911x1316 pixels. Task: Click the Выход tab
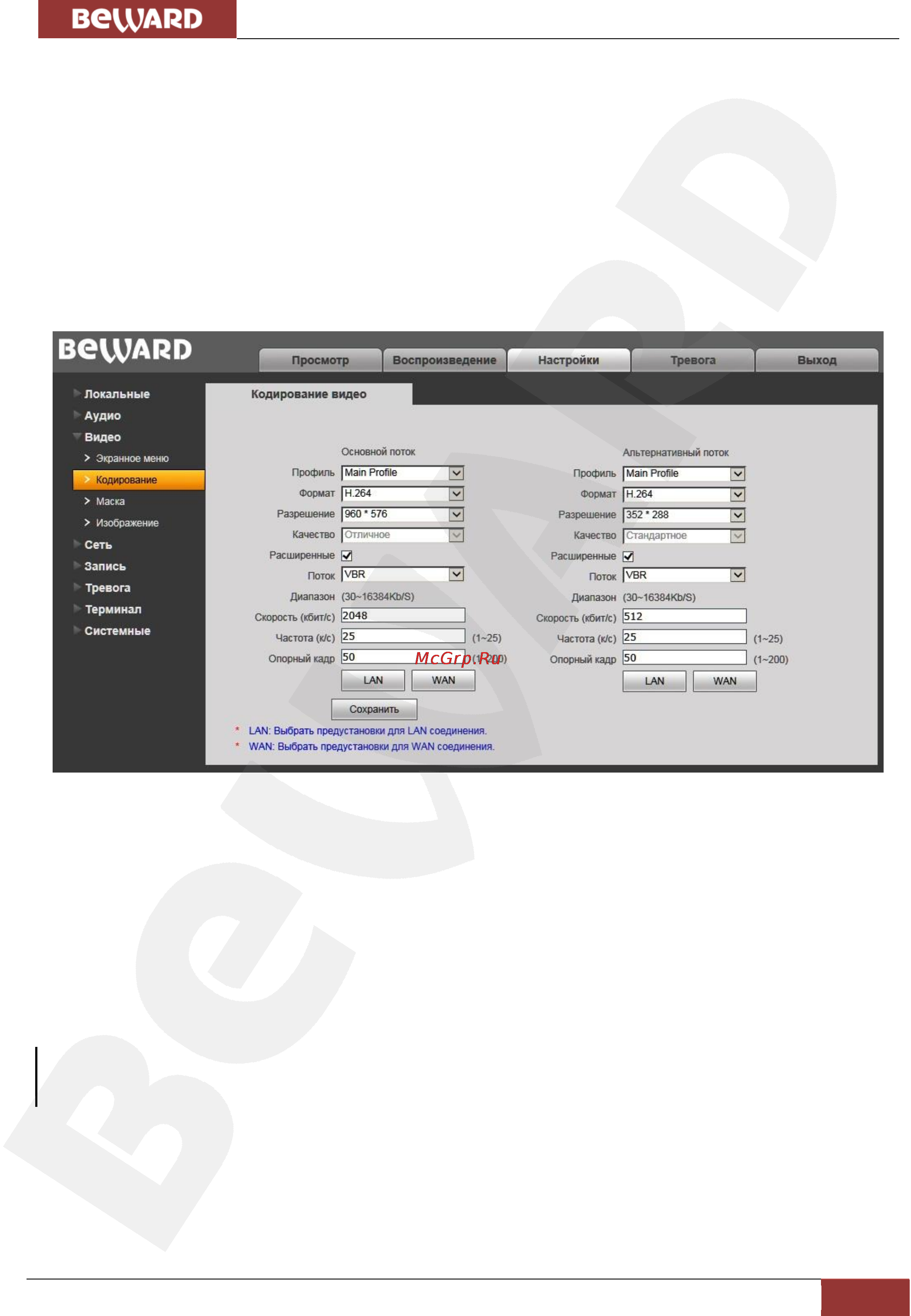pos(817,360)
